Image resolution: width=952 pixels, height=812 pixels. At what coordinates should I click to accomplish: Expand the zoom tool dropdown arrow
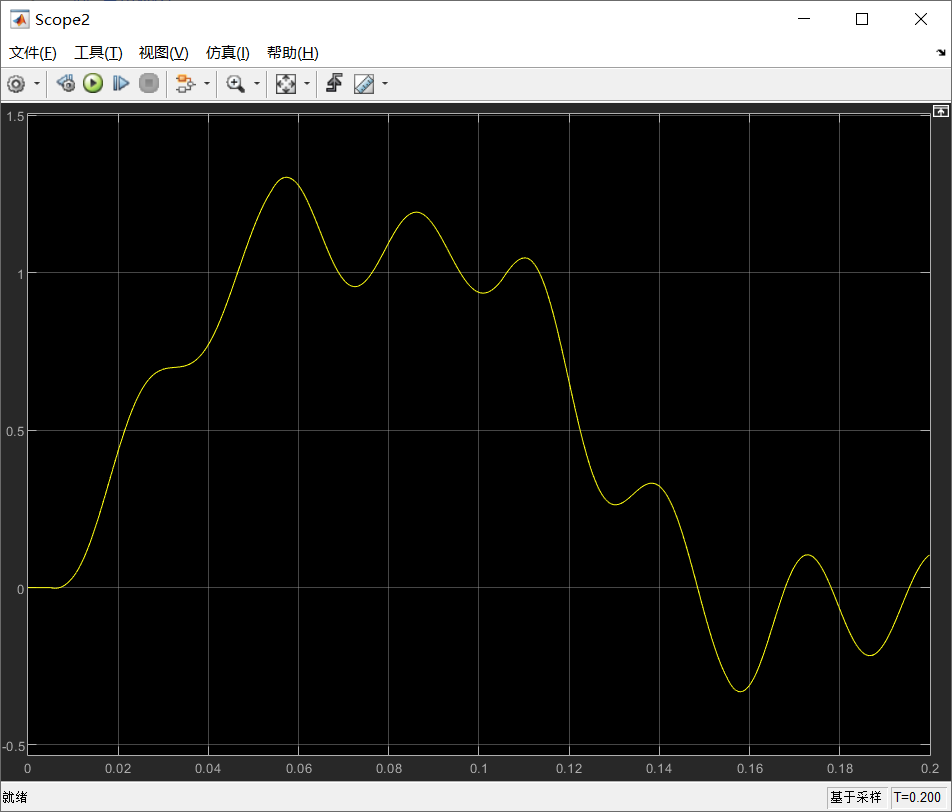[x=256, y=84]
